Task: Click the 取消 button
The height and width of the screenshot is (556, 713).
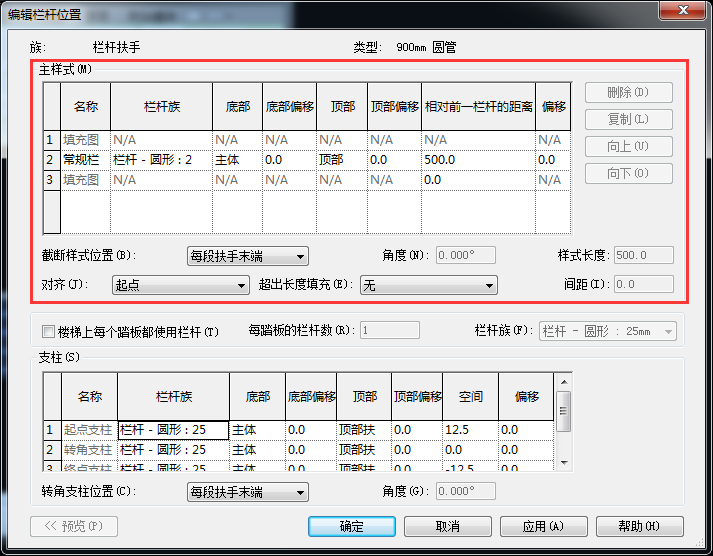Action: (x=447, y=526)
